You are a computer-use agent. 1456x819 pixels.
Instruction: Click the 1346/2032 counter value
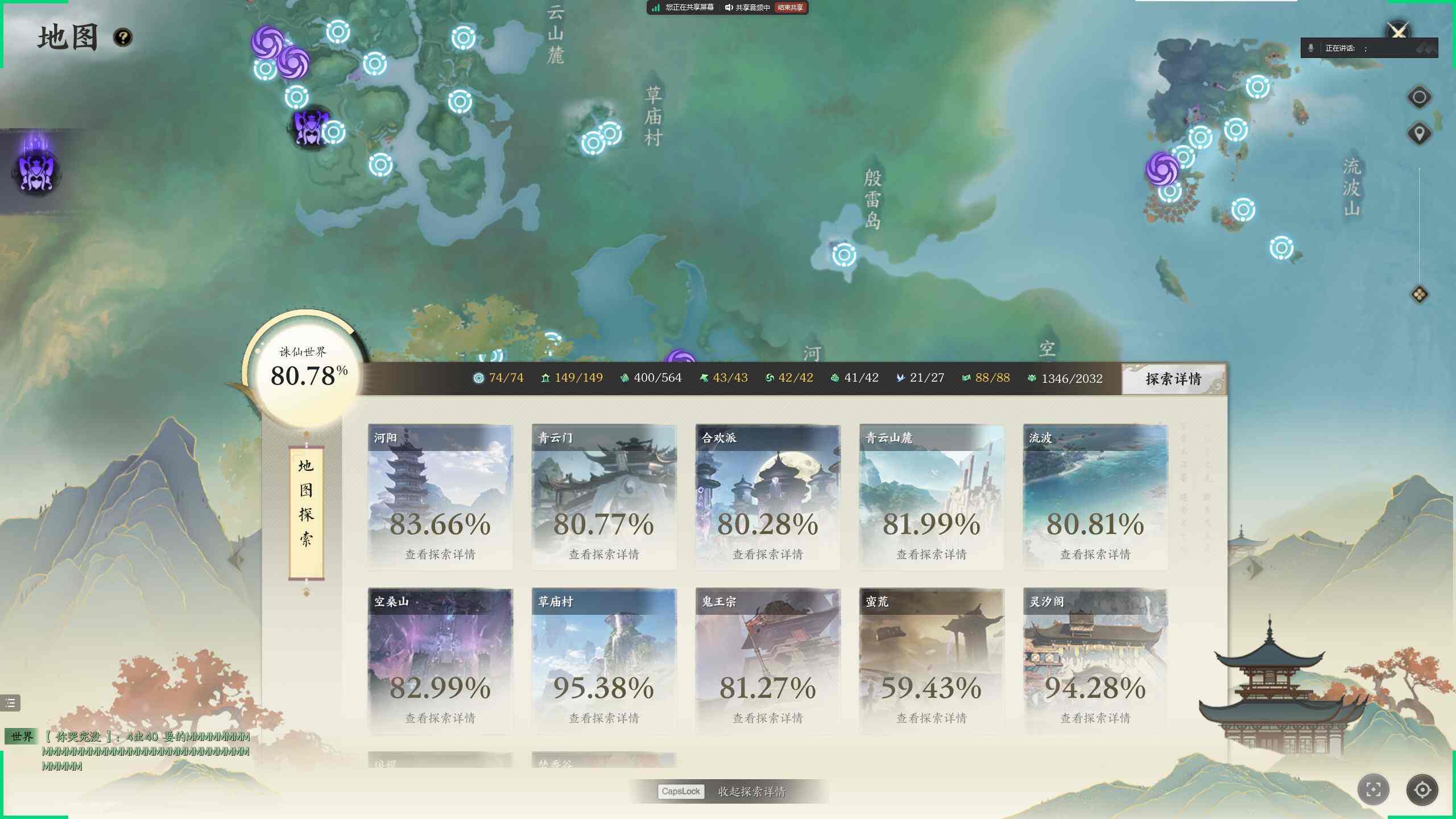point(1072,379)
